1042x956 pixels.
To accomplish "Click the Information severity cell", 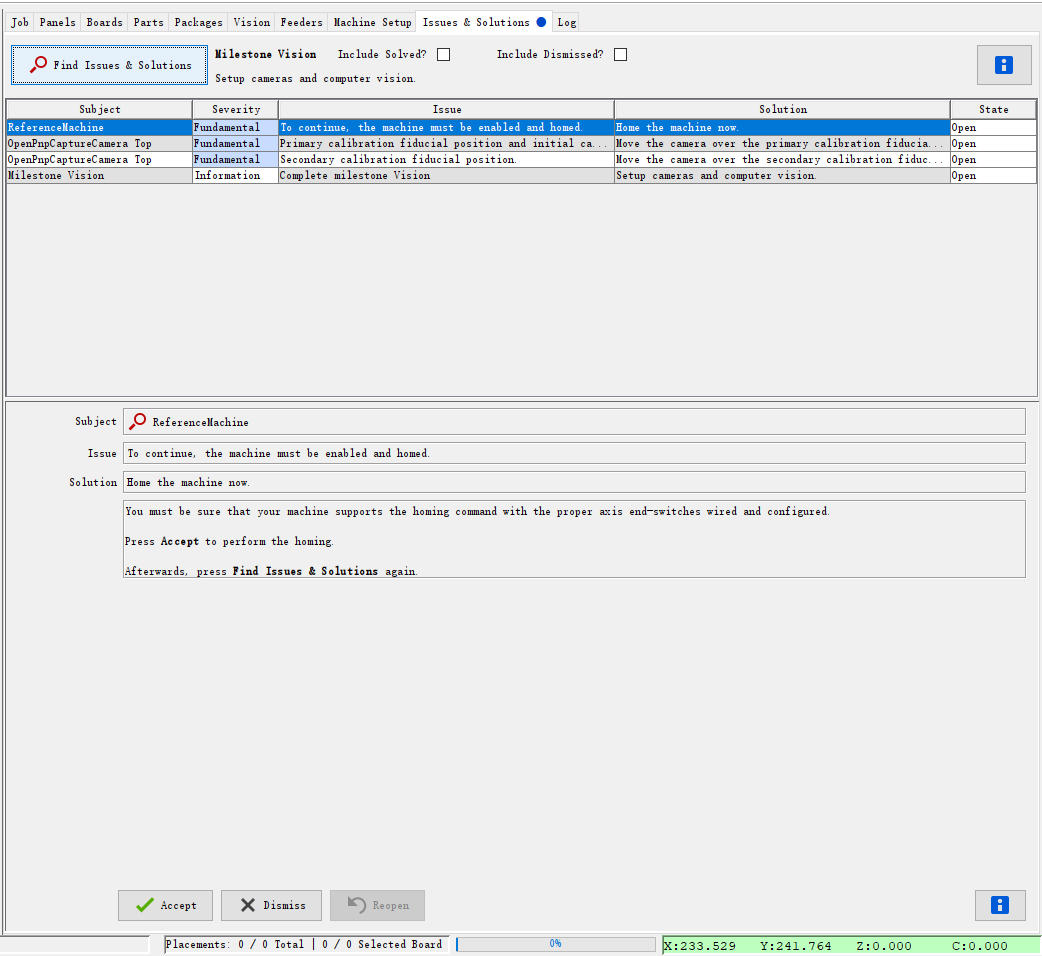I will pyautogui.click(x=236, y=175).
